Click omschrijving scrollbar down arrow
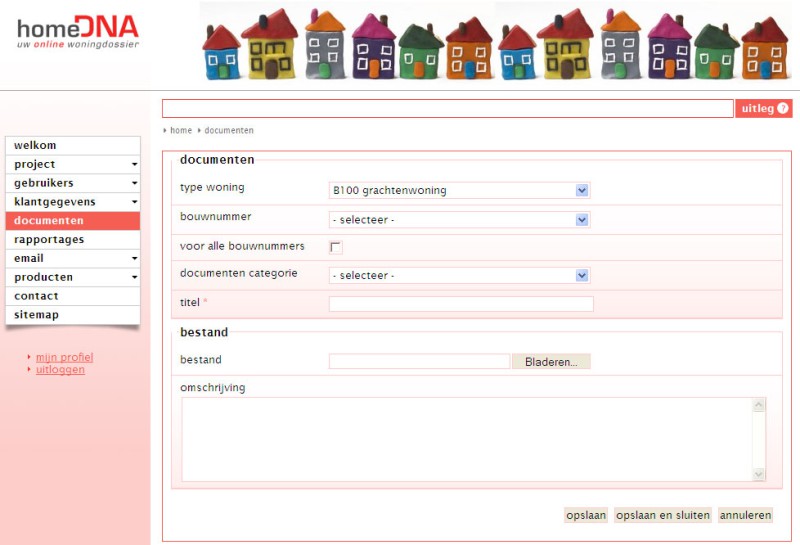 (x=759, y=474)
